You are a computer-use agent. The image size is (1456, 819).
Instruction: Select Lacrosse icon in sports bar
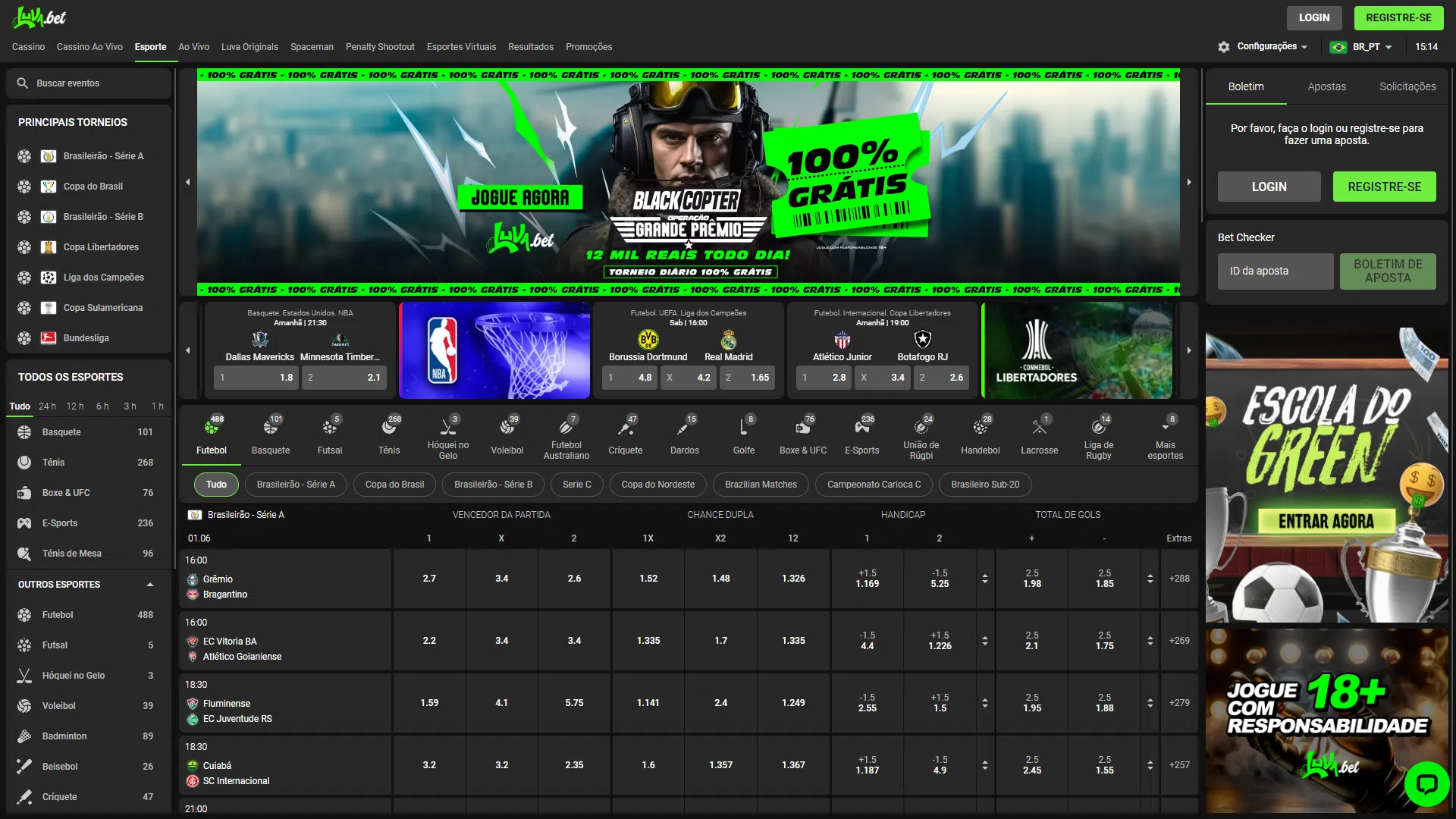click(x=1040, y=428)
